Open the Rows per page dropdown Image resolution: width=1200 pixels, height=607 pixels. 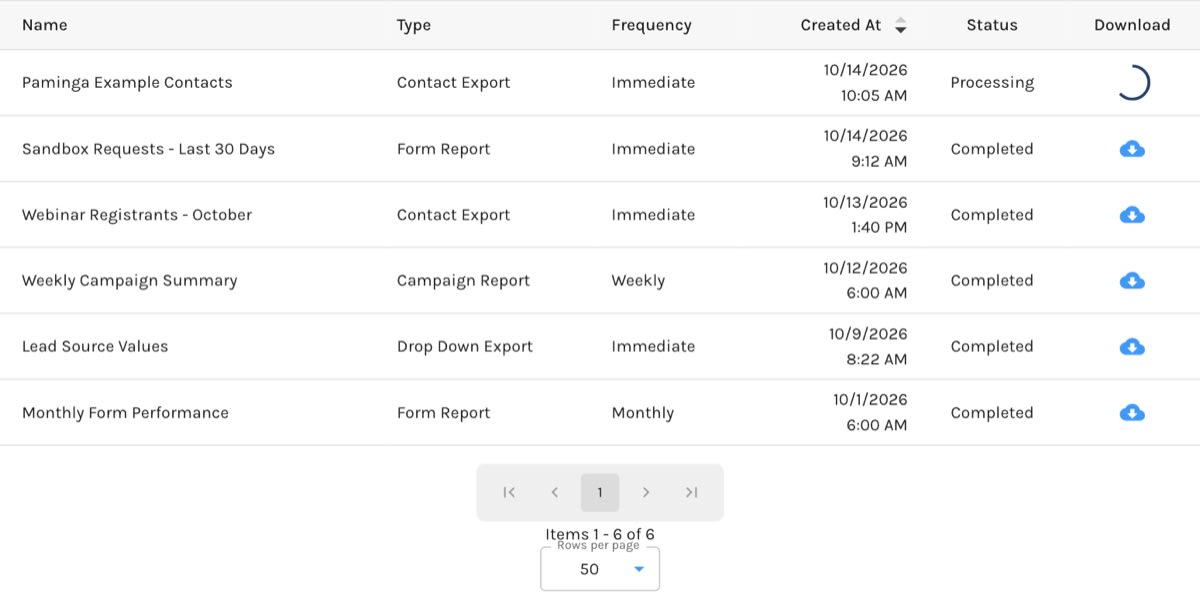[600, 569]
